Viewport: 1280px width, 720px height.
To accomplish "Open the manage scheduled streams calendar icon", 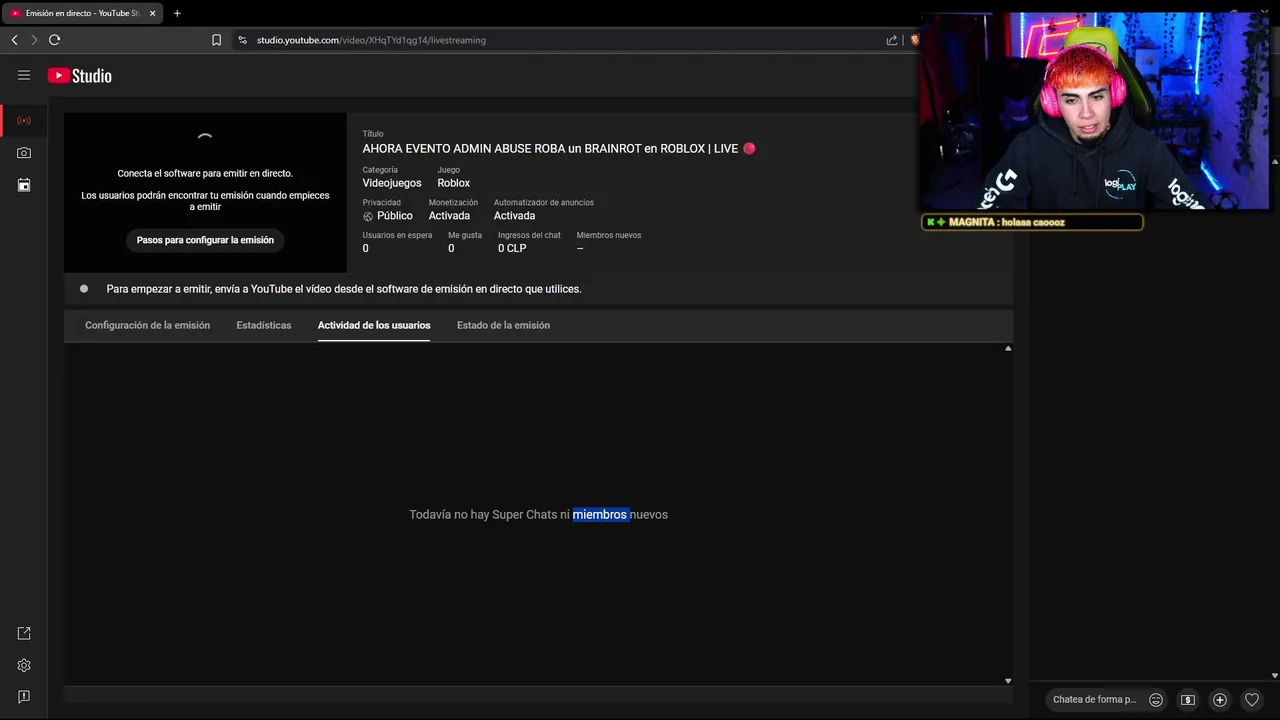I will pos(24,185).
